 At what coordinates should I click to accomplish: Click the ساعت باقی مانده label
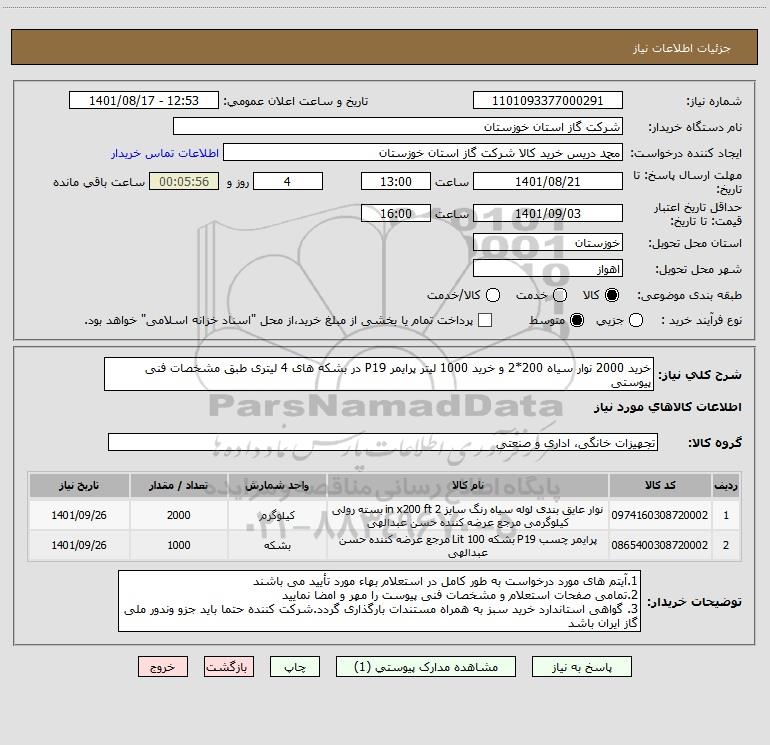click(x=99, y=182)
